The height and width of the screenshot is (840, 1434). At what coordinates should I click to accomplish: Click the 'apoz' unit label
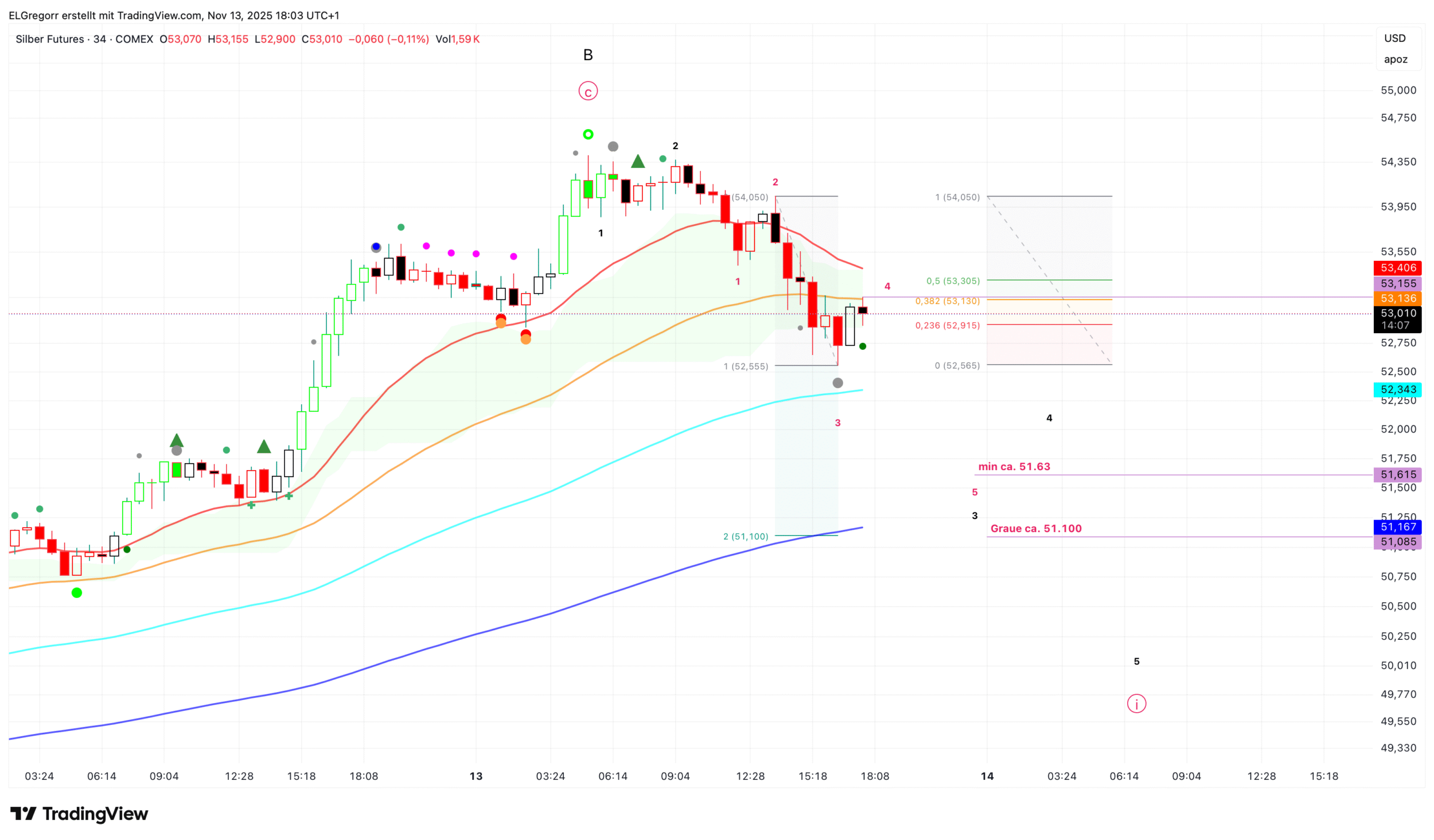click(x=1395, y=60)
